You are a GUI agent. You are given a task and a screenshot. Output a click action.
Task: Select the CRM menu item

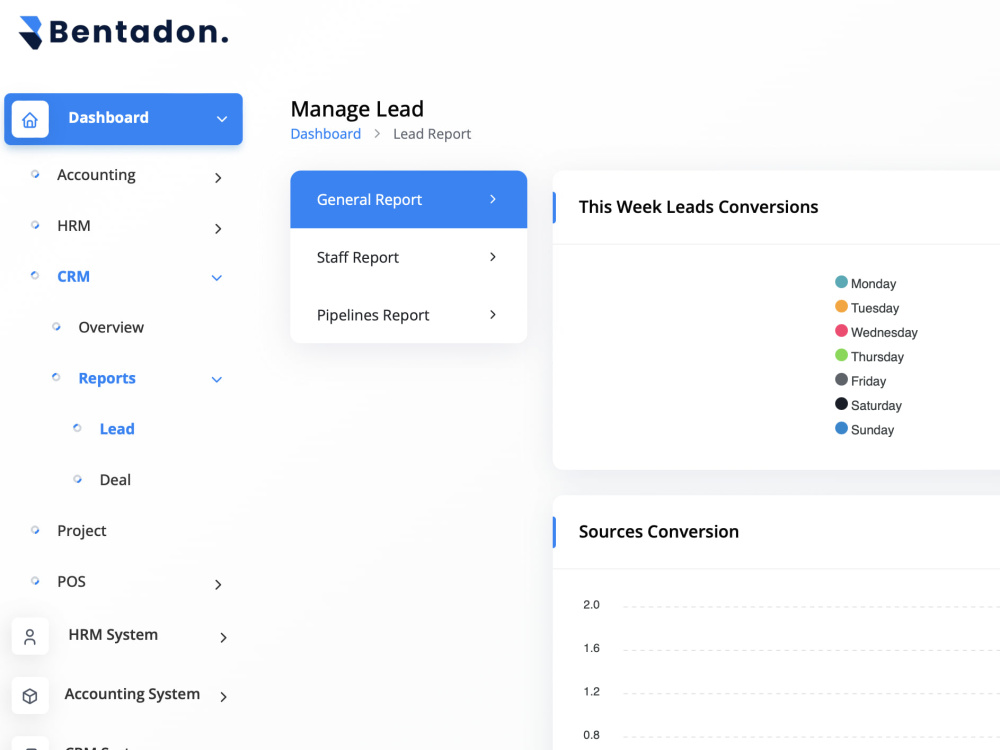point(73,277)
